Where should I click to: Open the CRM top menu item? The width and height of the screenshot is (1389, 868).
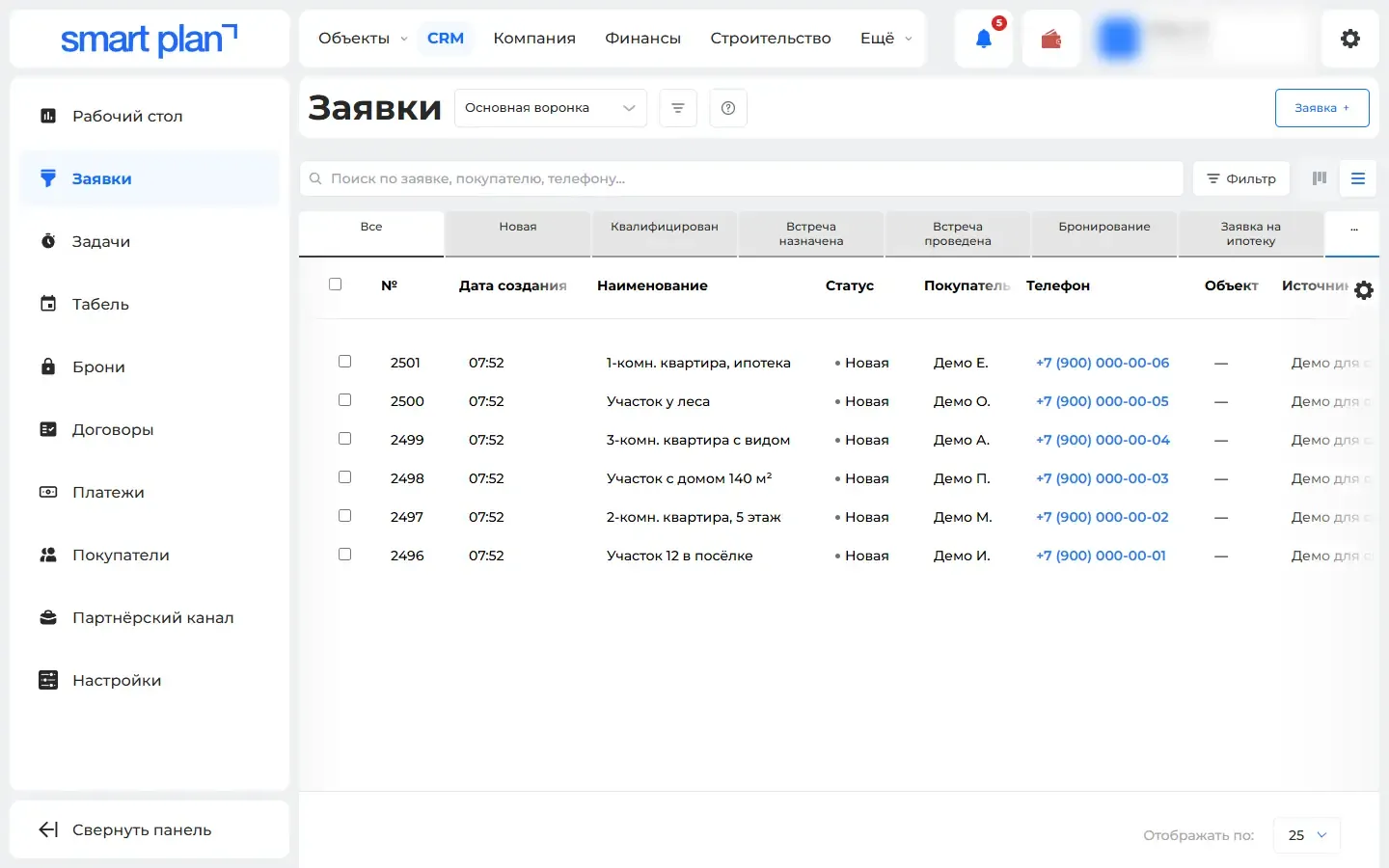tap(446, 39)
